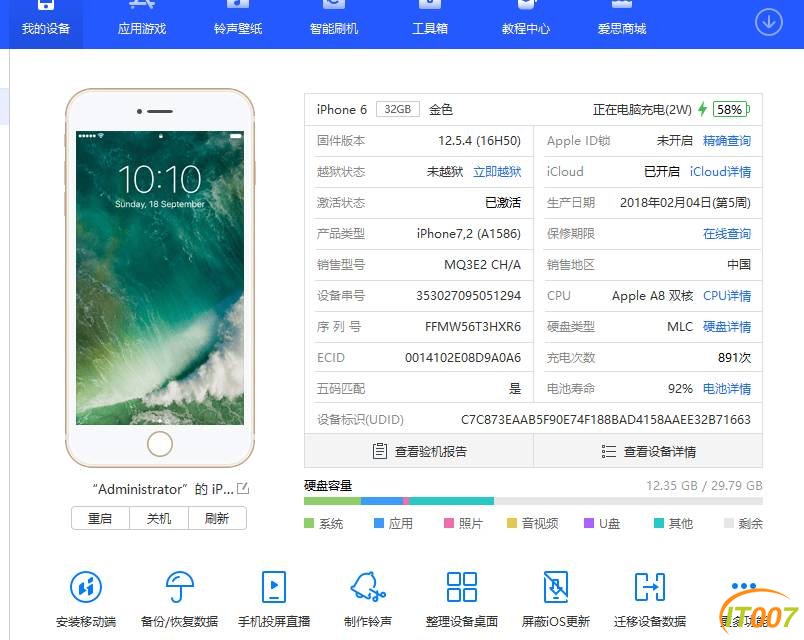Click the 891次 charge count
The image size is (804, 640).
734,357
